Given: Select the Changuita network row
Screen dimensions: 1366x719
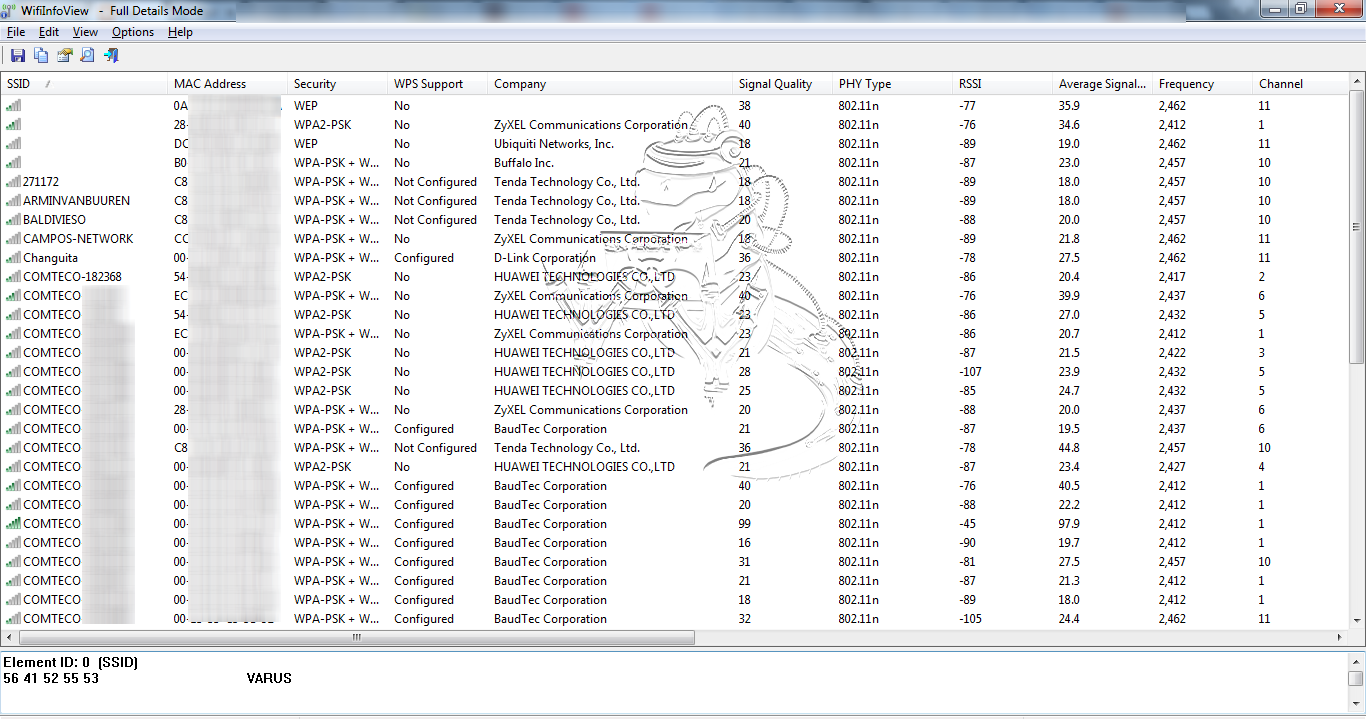Looking at the screenshot, I should pos(675,258).
